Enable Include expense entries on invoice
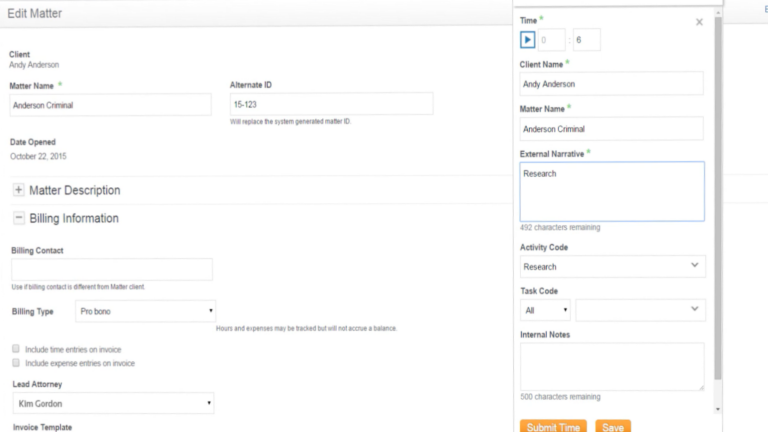 (x=16, y=363)
